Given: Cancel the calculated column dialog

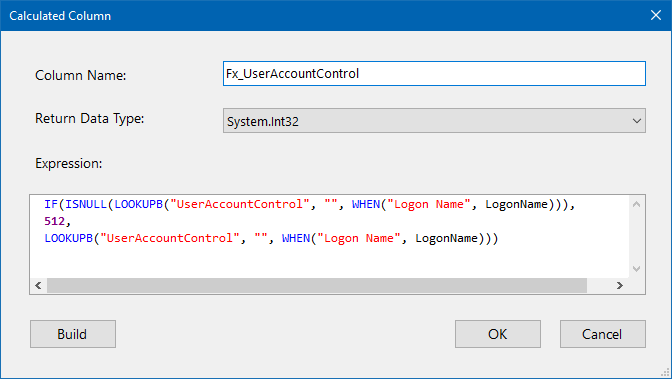Looking at the screenshot, I should (602, 334).
